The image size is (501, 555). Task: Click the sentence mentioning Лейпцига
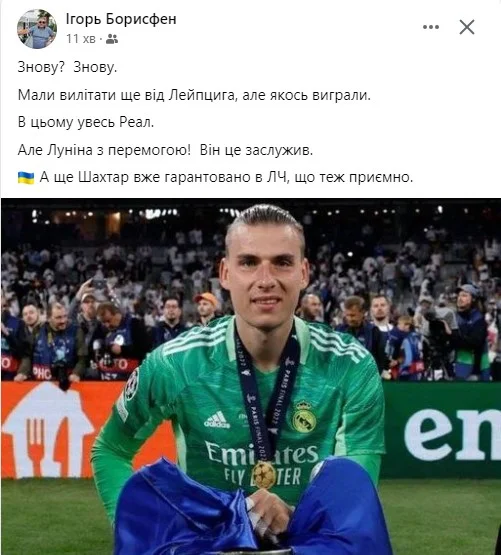point(194,95)
